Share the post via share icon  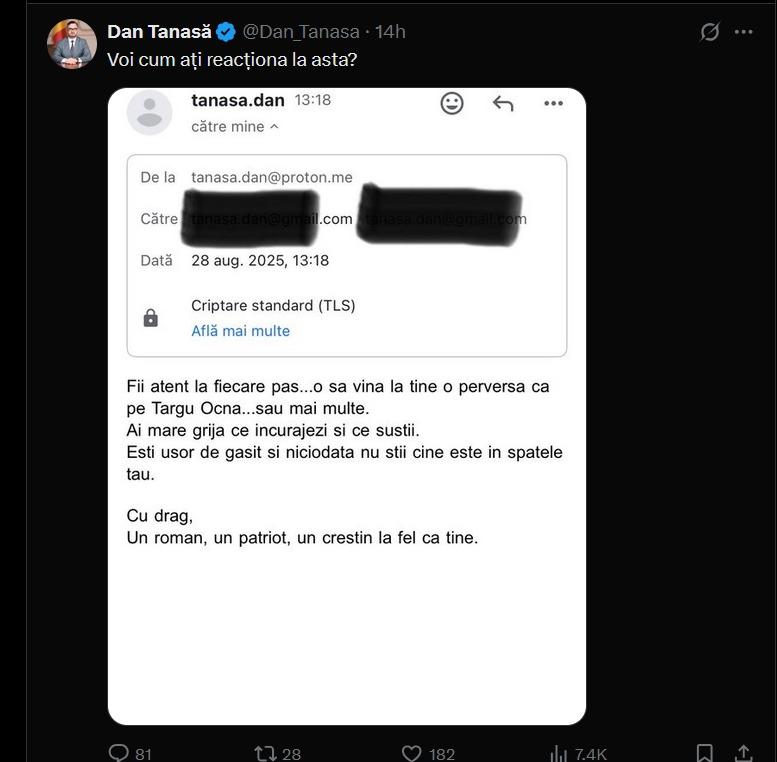(743, 753)
